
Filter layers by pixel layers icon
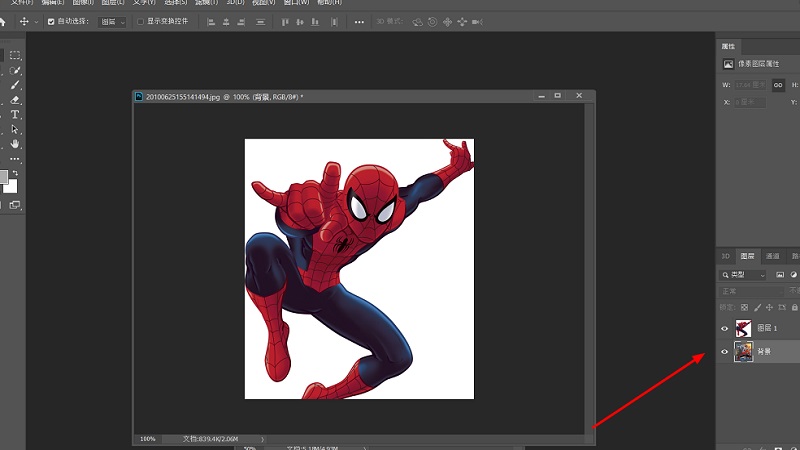click(780, 274)
